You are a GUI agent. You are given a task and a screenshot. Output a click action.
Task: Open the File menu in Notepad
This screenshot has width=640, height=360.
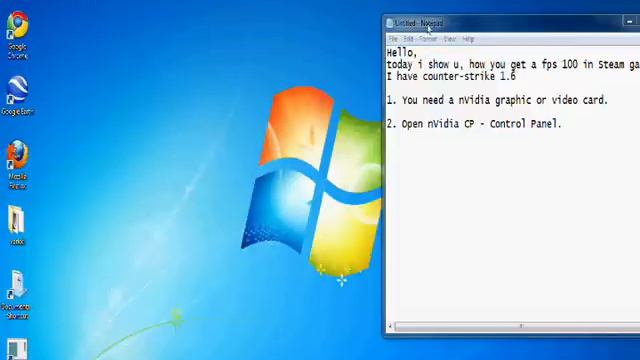point(393,39)
